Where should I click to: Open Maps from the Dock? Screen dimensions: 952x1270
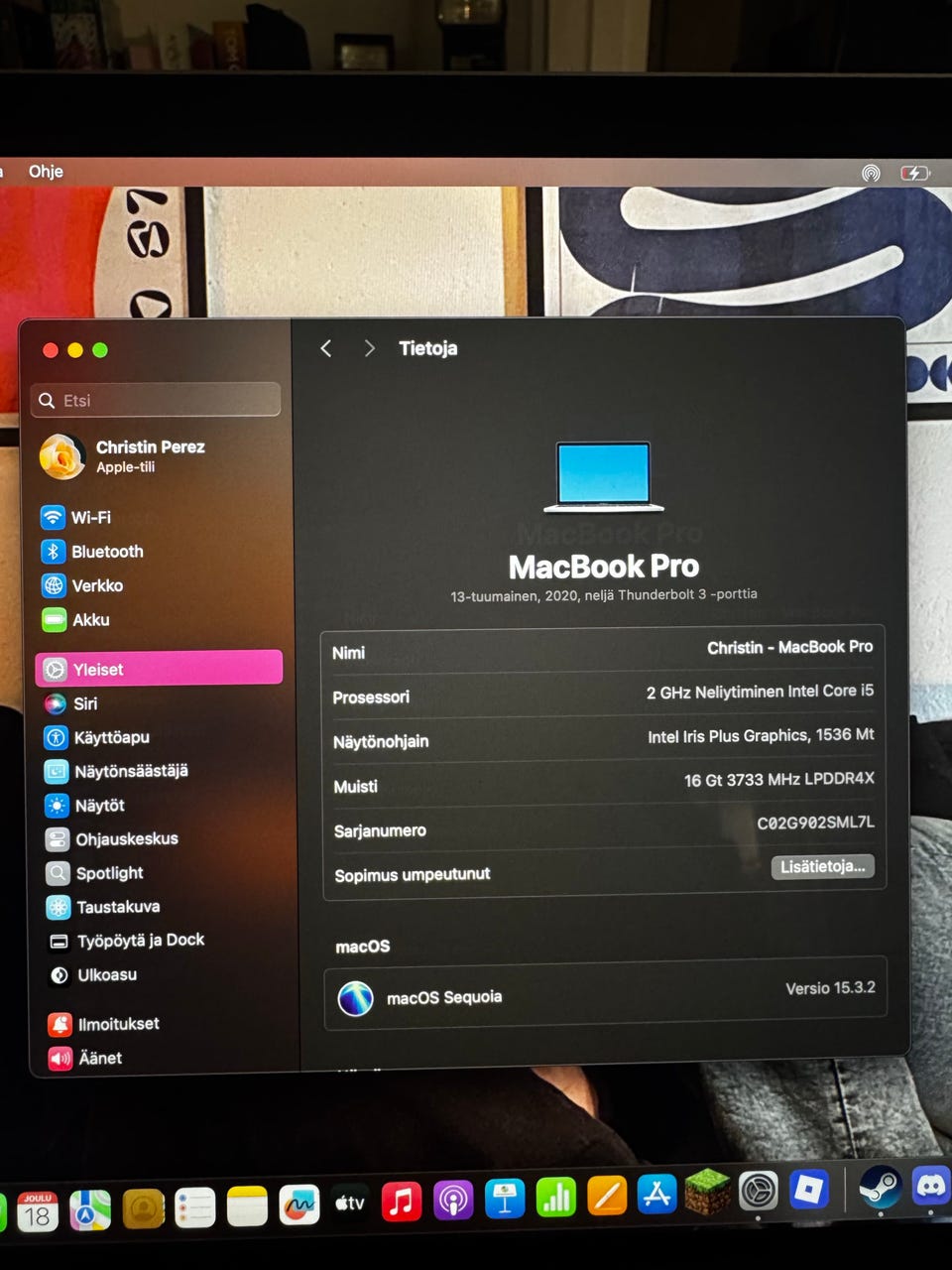click(x=90, y=1209)
